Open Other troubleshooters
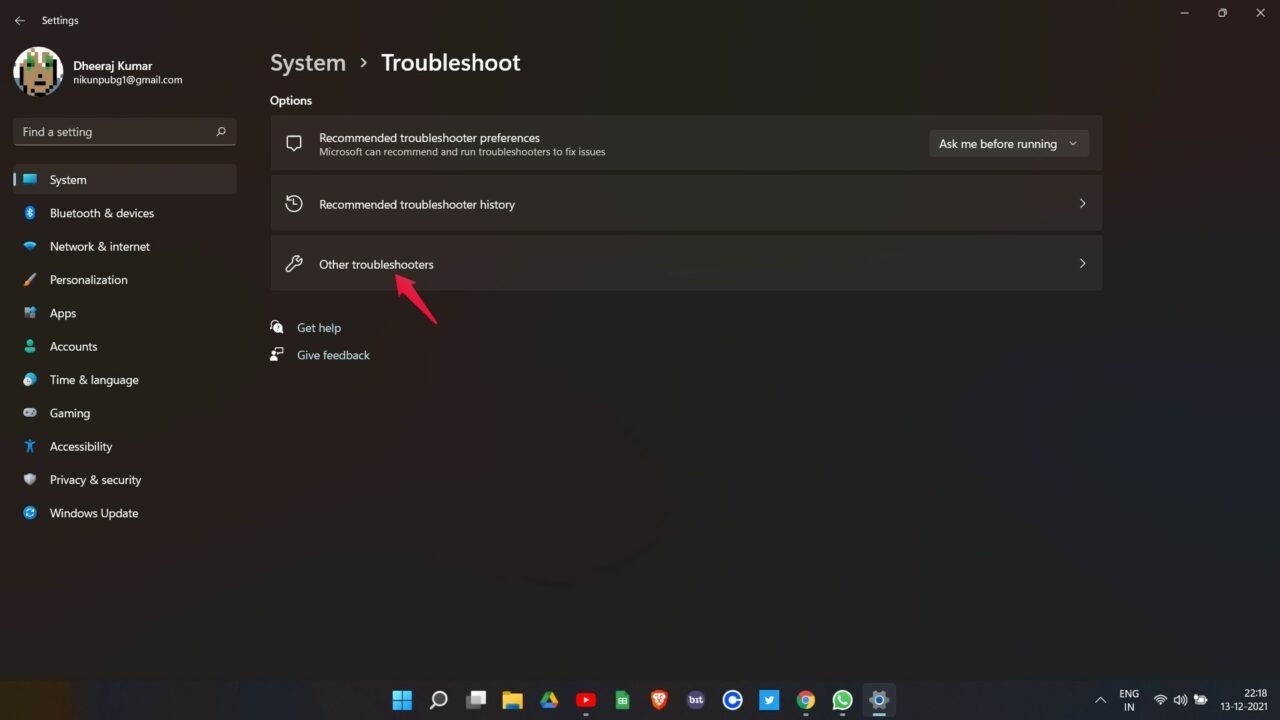 pos(686,264)
